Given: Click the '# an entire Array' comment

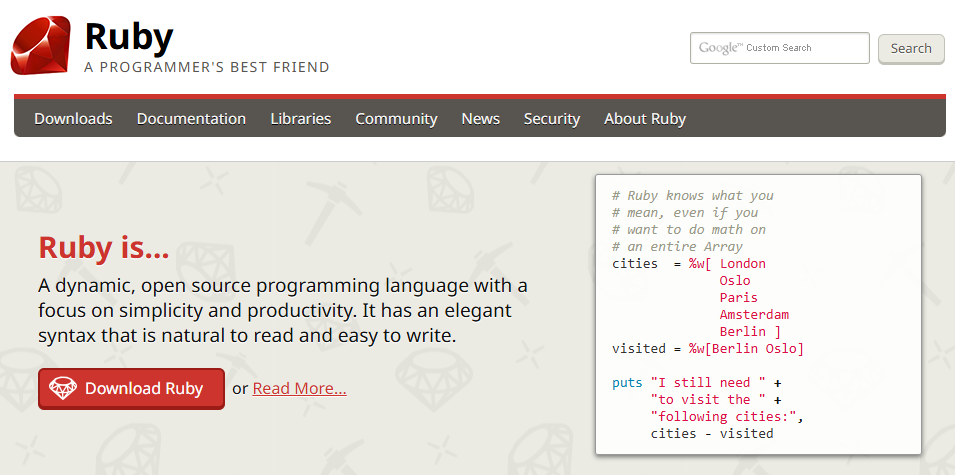Looking at the screenshot, I should coord(677,247).
